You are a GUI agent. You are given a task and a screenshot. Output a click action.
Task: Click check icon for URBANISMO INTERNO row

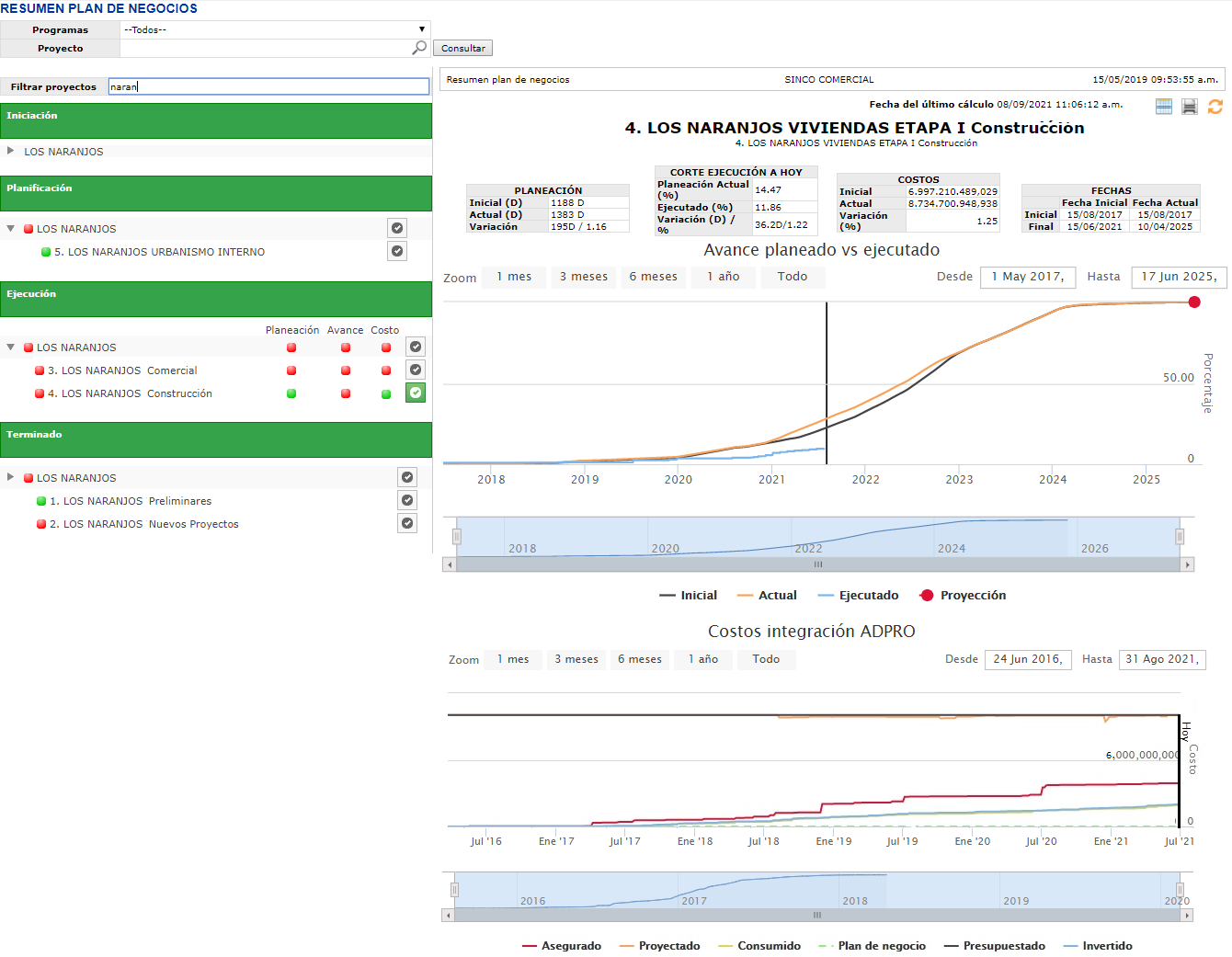(397, 251)
